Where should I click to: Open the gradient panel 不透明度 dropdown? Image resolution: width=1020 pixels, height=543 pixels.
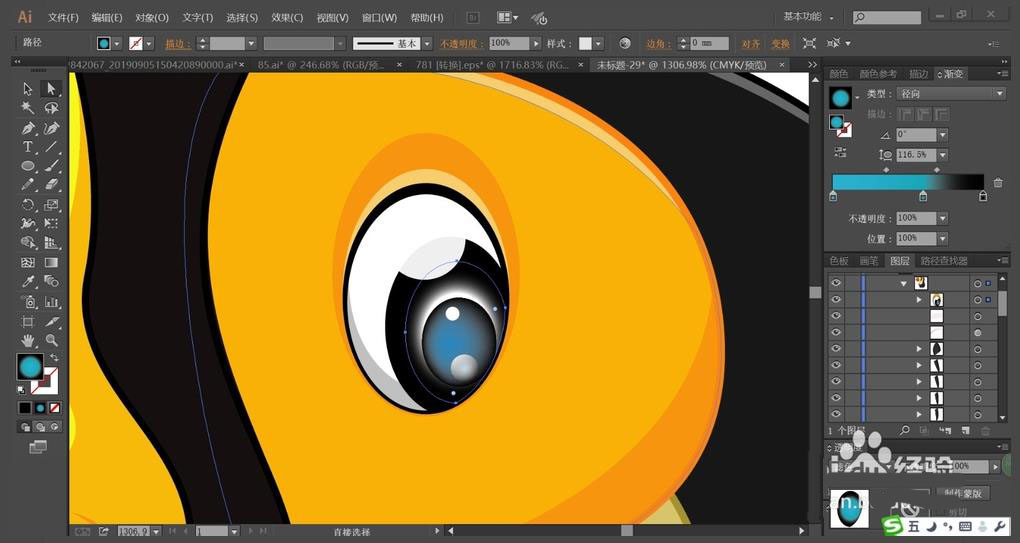[943, 219]
